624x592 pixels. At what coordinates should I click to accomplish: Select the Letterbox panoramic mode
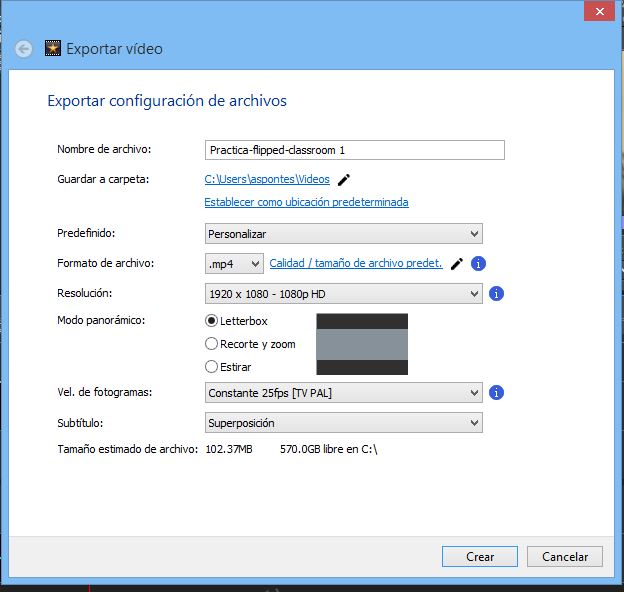click(211, 321)
